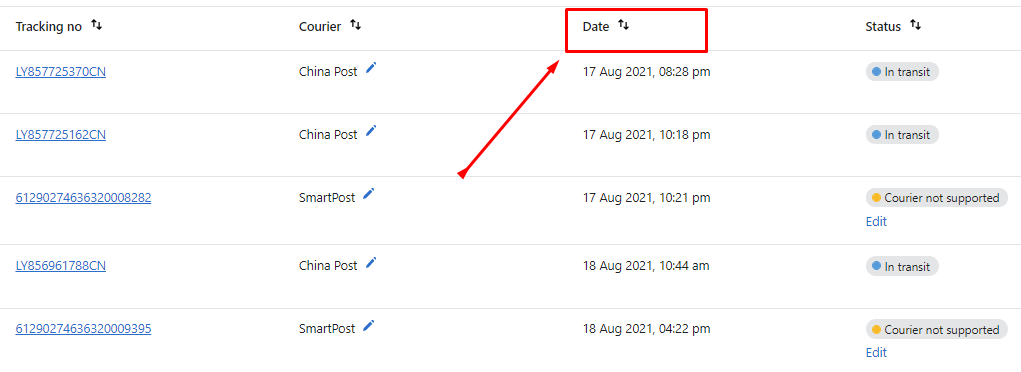Open tracking link 61290274636320009395

tap(83, 329)
